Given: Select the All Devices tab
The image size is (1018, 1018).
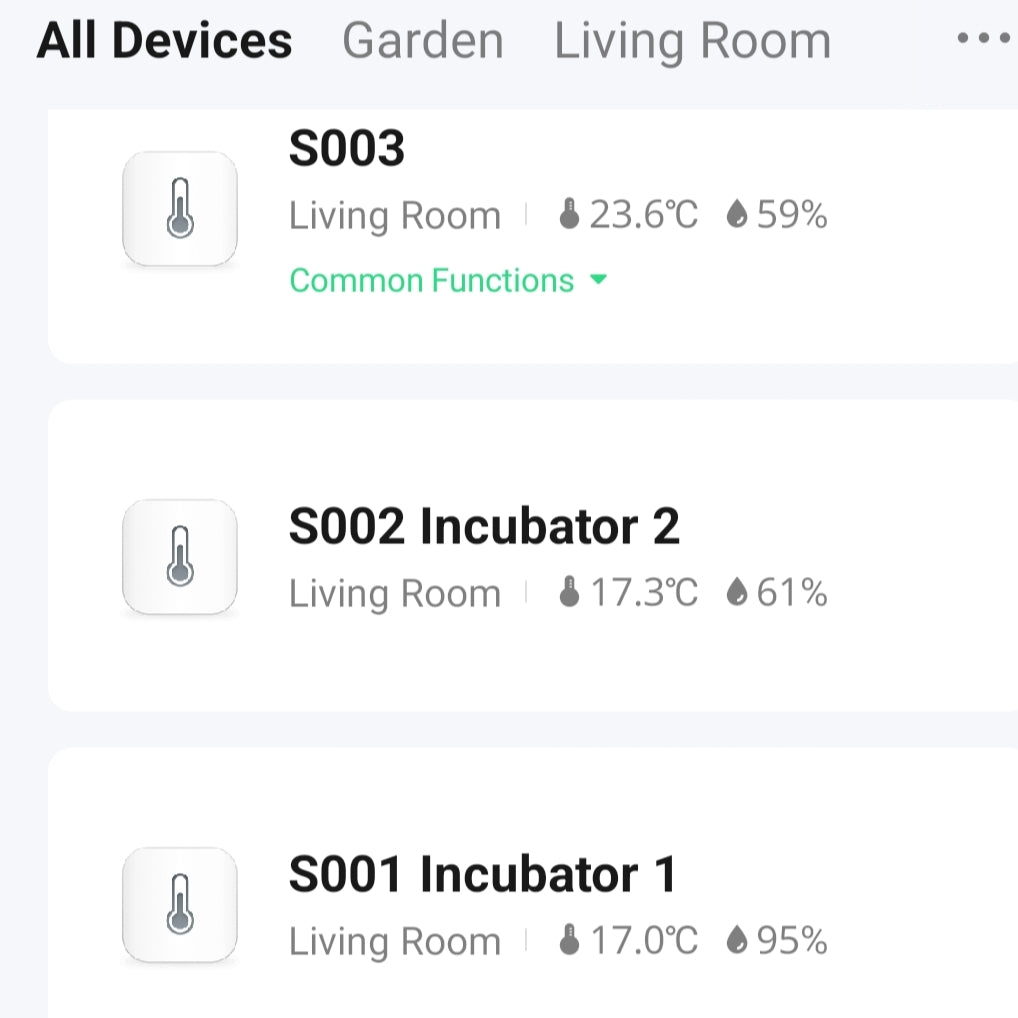Looking at the screenshot, I should [164, 41].
